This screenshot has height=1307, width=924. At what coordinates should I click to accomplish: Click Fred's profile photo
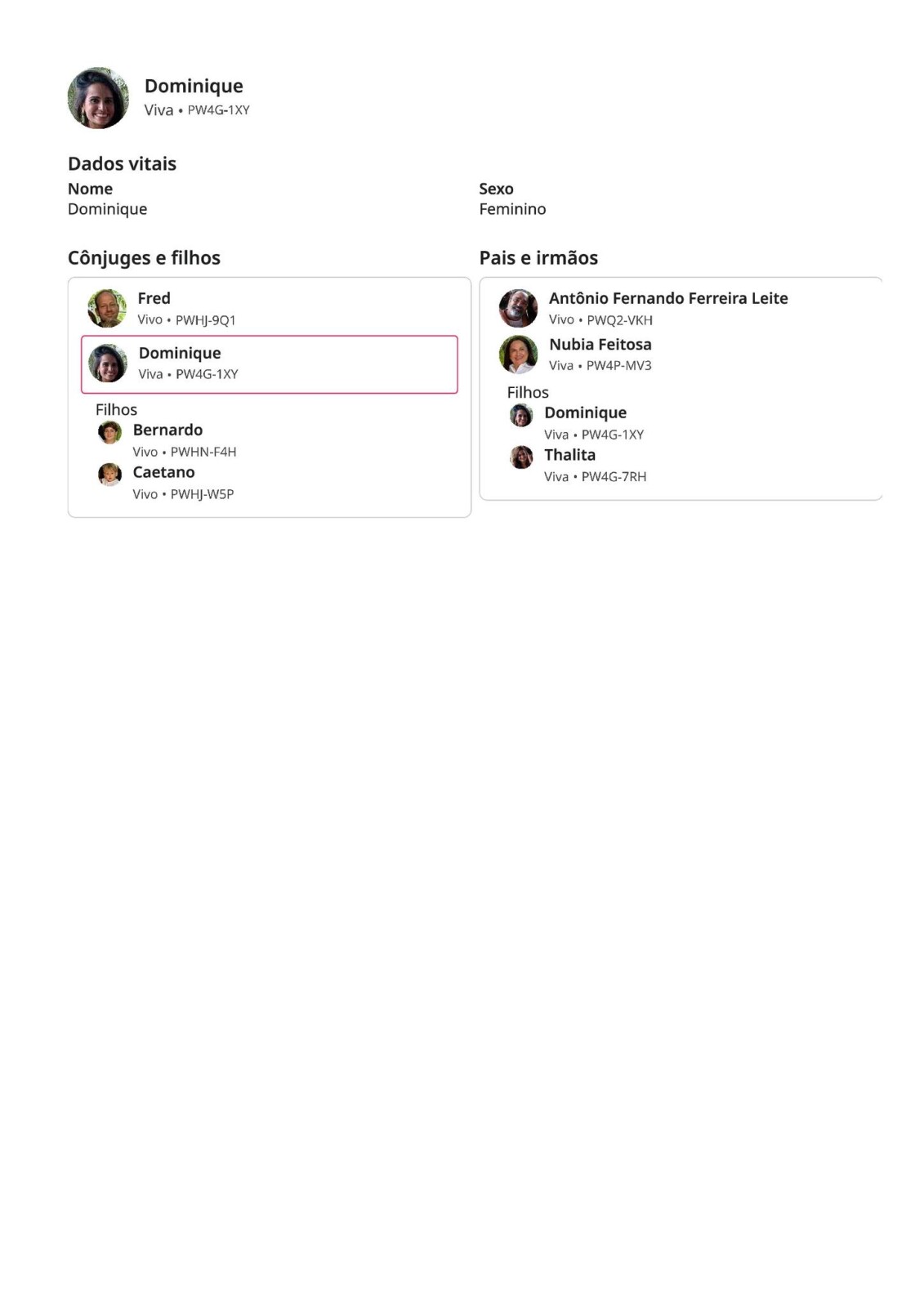pos(107,309)
